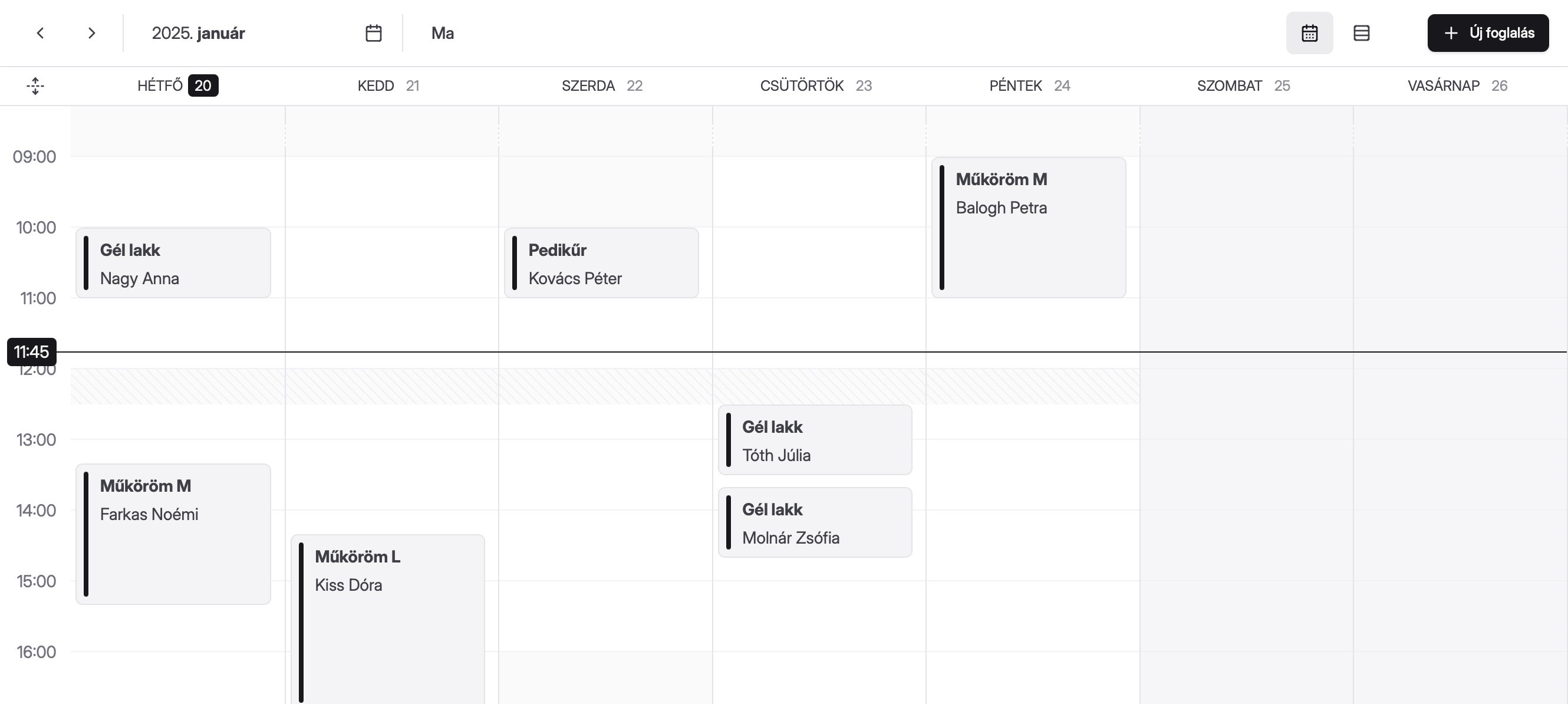Open the date picker calendar icon
Screen dimensions: 1568x704
point(373,33)
